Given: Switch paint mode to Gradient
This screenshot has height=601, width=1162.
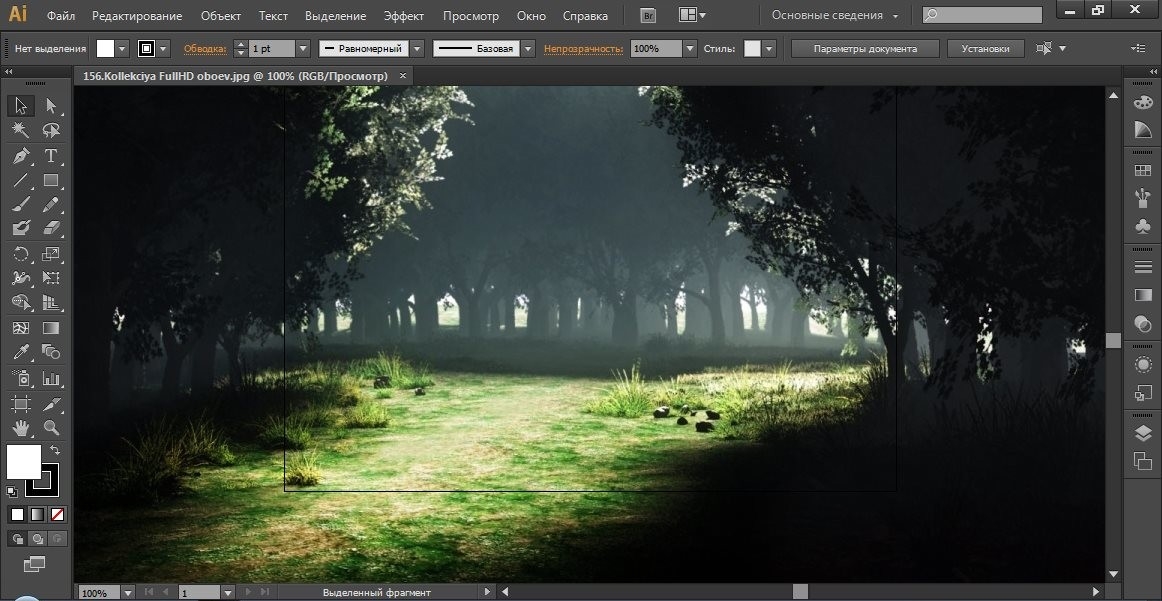Looking at the screenshot, I should tap(37, 514).
